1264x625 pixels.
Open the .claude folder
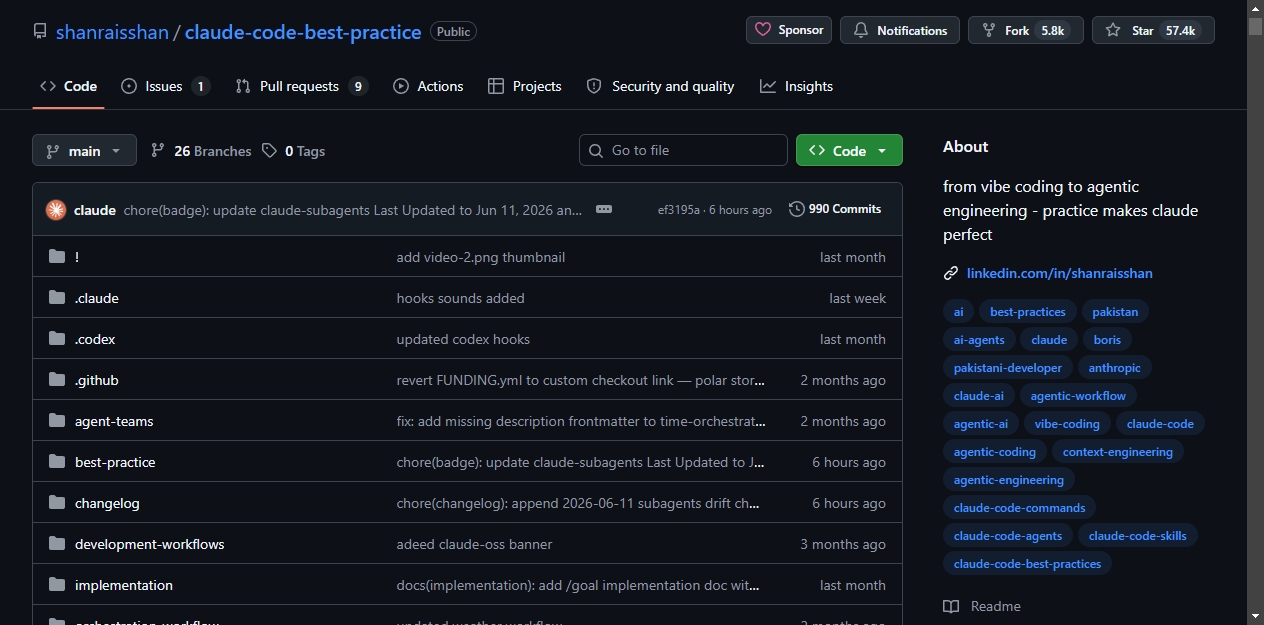[97, 298]
